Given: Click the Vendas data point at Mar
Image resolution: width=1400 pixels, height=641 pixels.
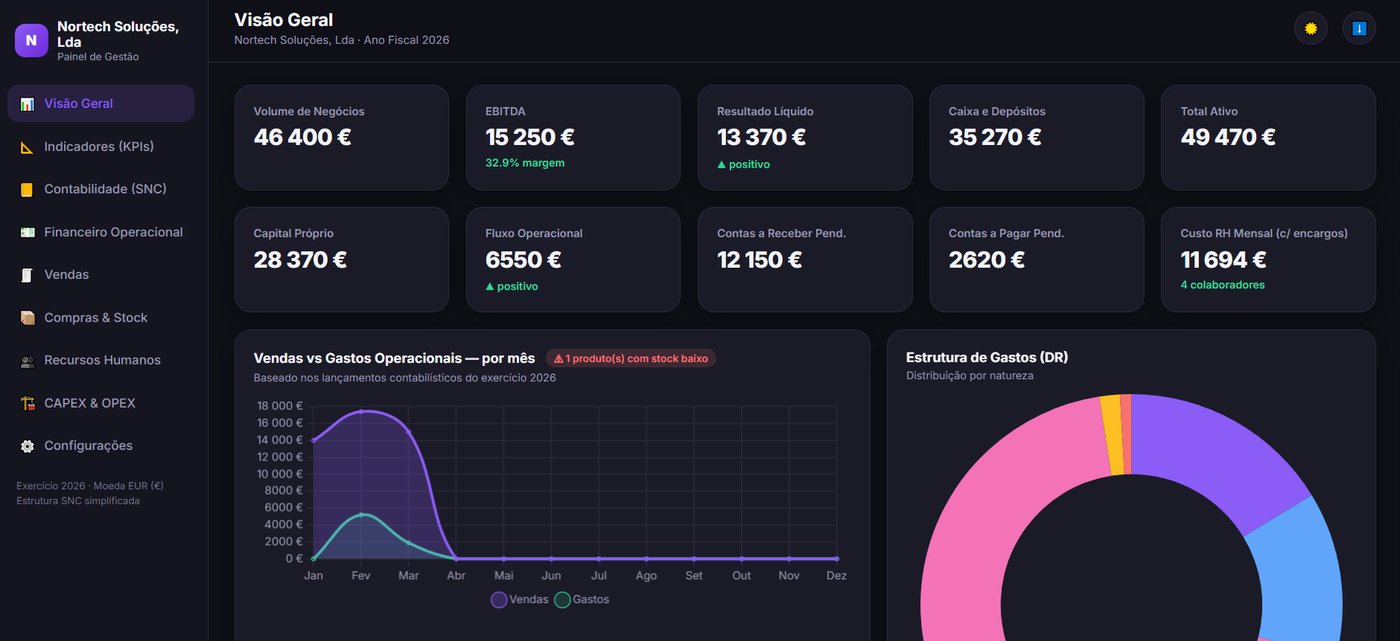Looking at the screenshot, I should (408, 432).
